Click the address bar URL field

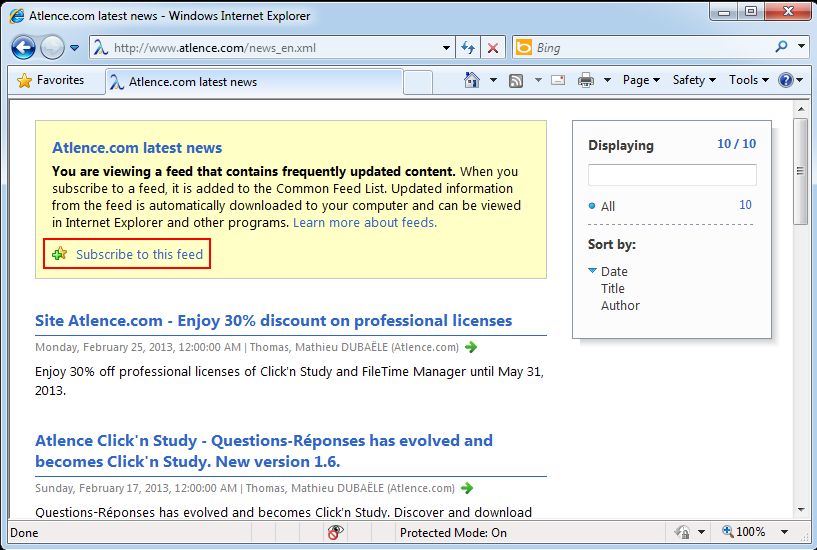click(x=271, y=48)
